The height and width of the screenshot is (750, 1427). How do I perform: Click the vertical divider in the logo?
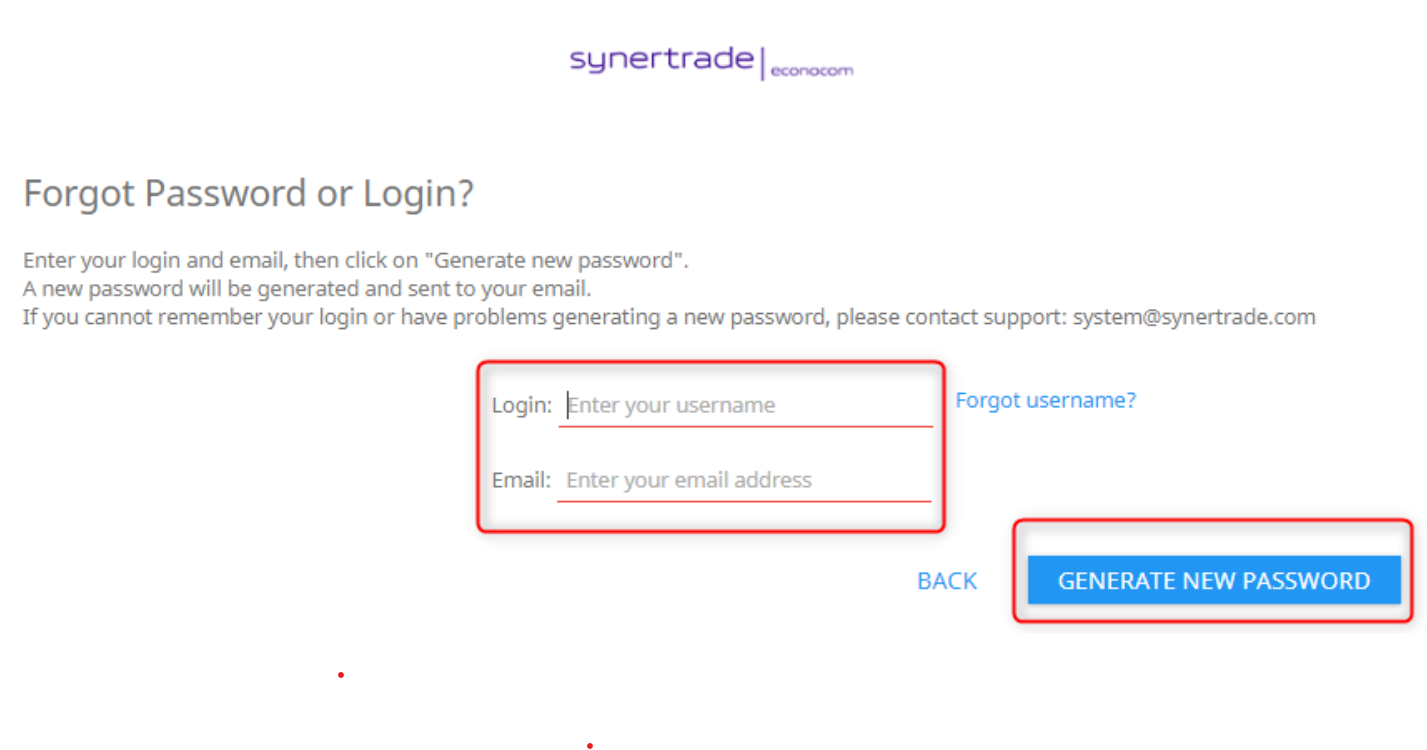763,65
